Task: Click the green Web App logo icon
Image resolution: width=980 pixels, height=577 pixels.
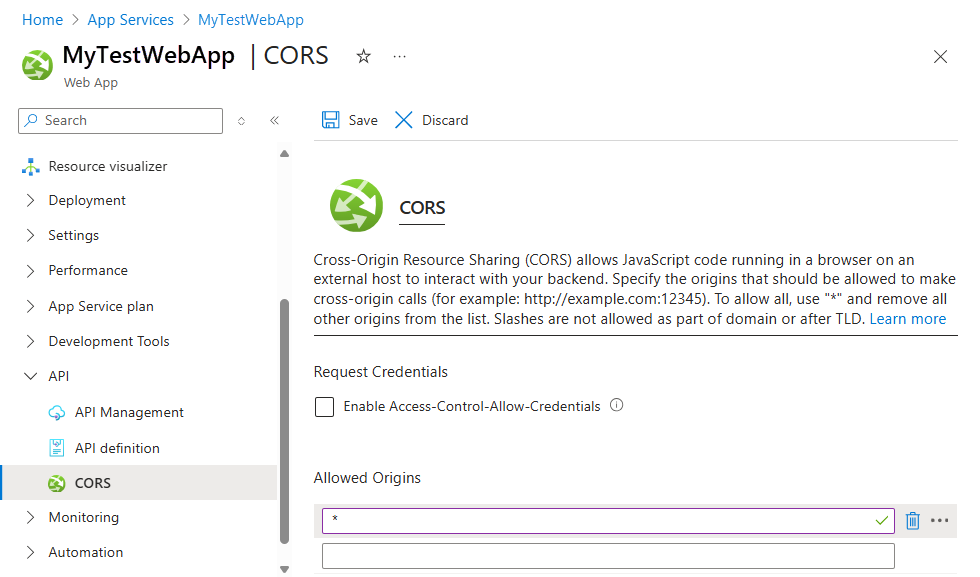Action: (36, 64)
